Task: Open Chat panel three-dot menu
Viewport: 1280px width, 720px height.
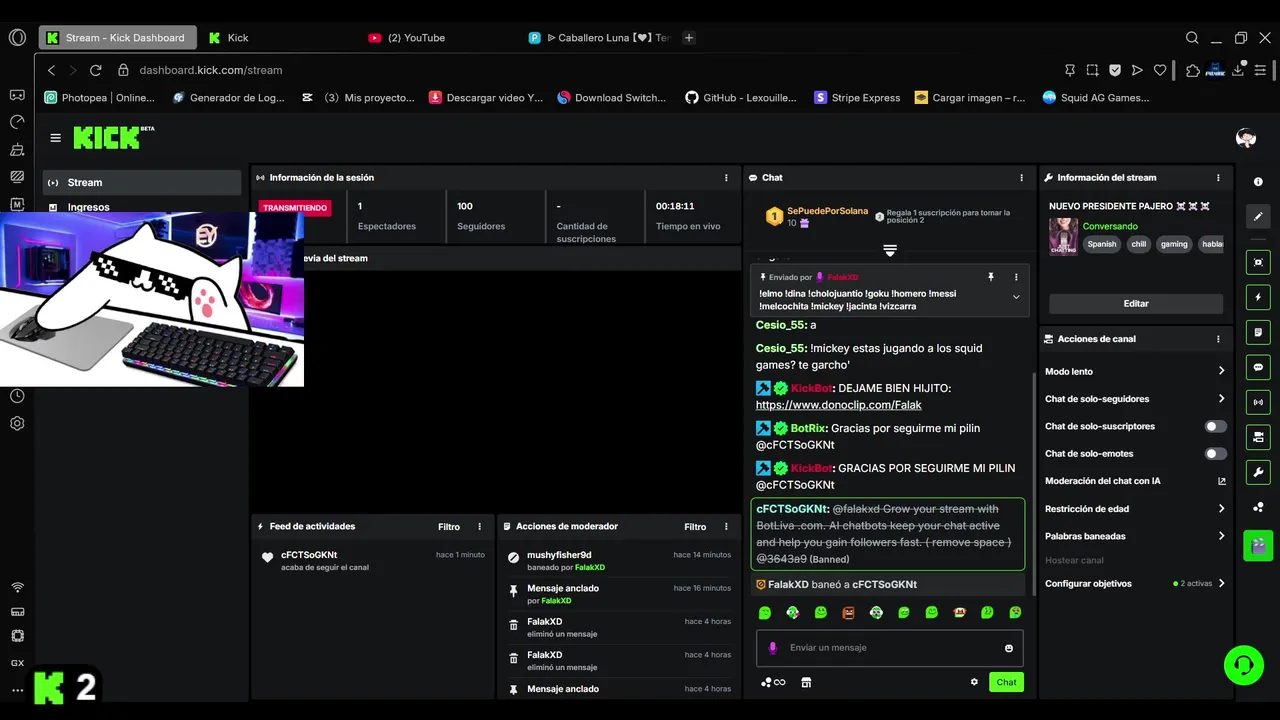Action: pyautogui.click(x=1021, y=178)
